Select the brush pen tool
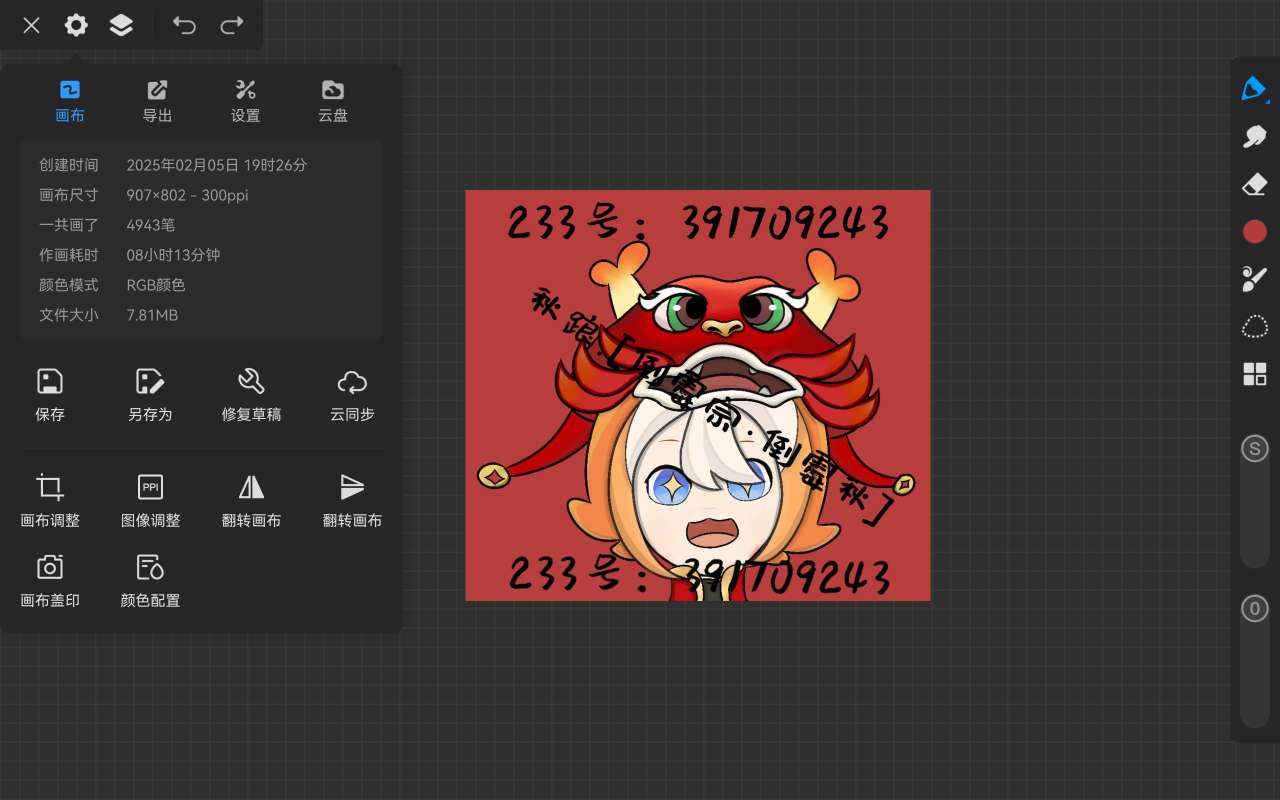 coord(1254,89)
